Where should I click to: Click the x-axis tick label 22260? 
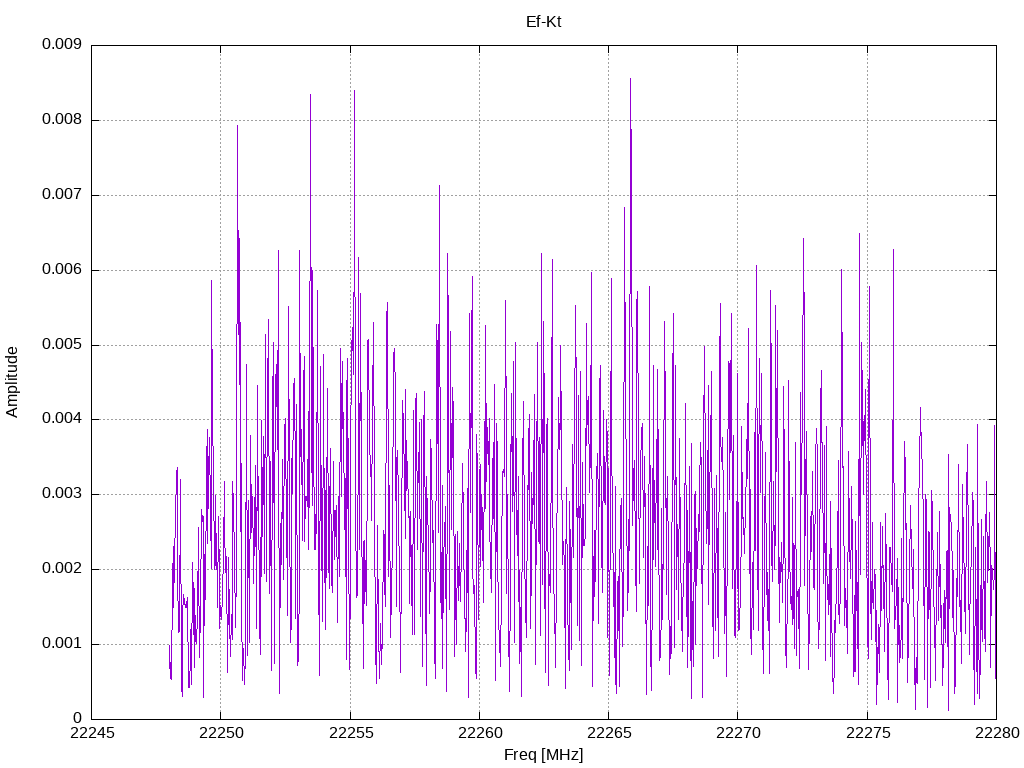click(480, 733)
